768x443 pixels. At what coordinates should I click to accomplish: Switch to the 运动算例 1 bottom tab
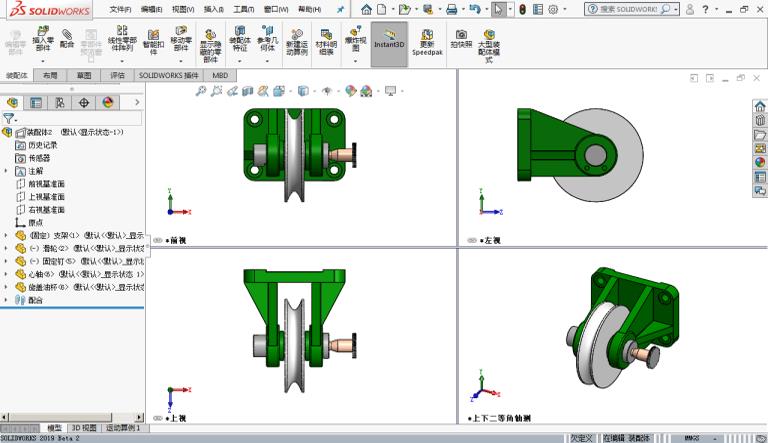[x=123, y=428]
